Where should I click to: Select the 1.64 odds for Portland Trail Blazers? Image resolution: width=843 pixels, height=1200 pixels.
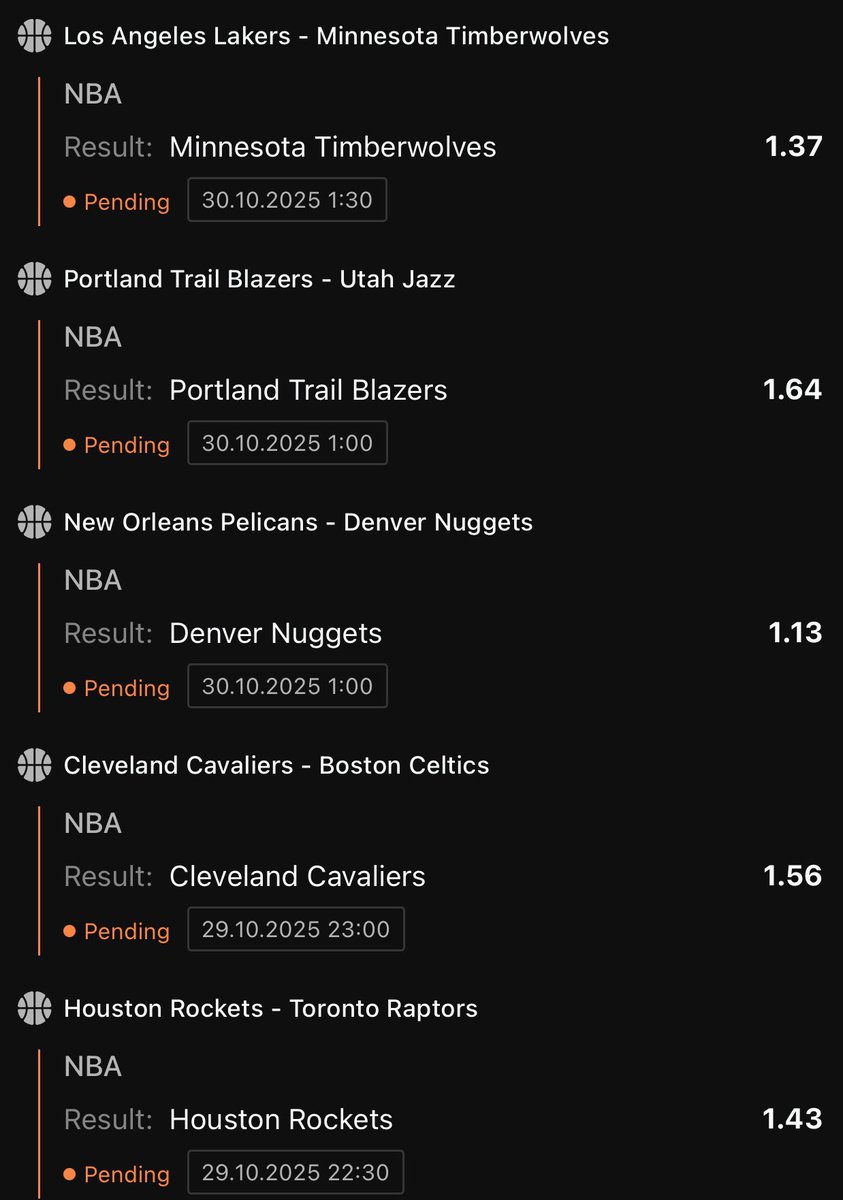[x=792, y=390]
